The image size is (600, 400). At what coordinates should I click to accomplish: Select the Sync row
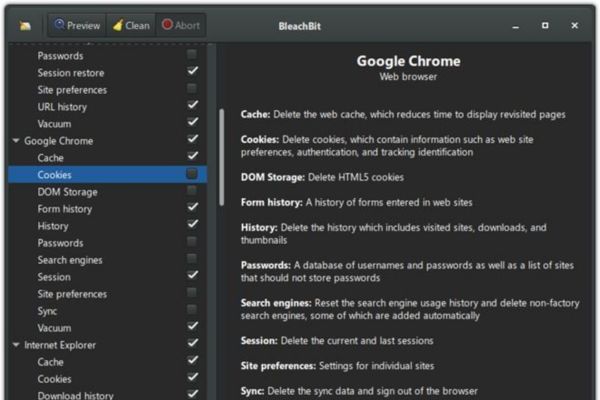[x=108, y=311]
